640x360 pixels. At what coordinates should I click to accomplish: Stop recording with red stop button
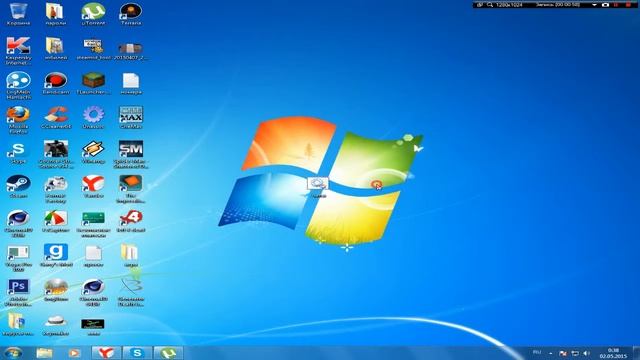click(x=628, y=5)
